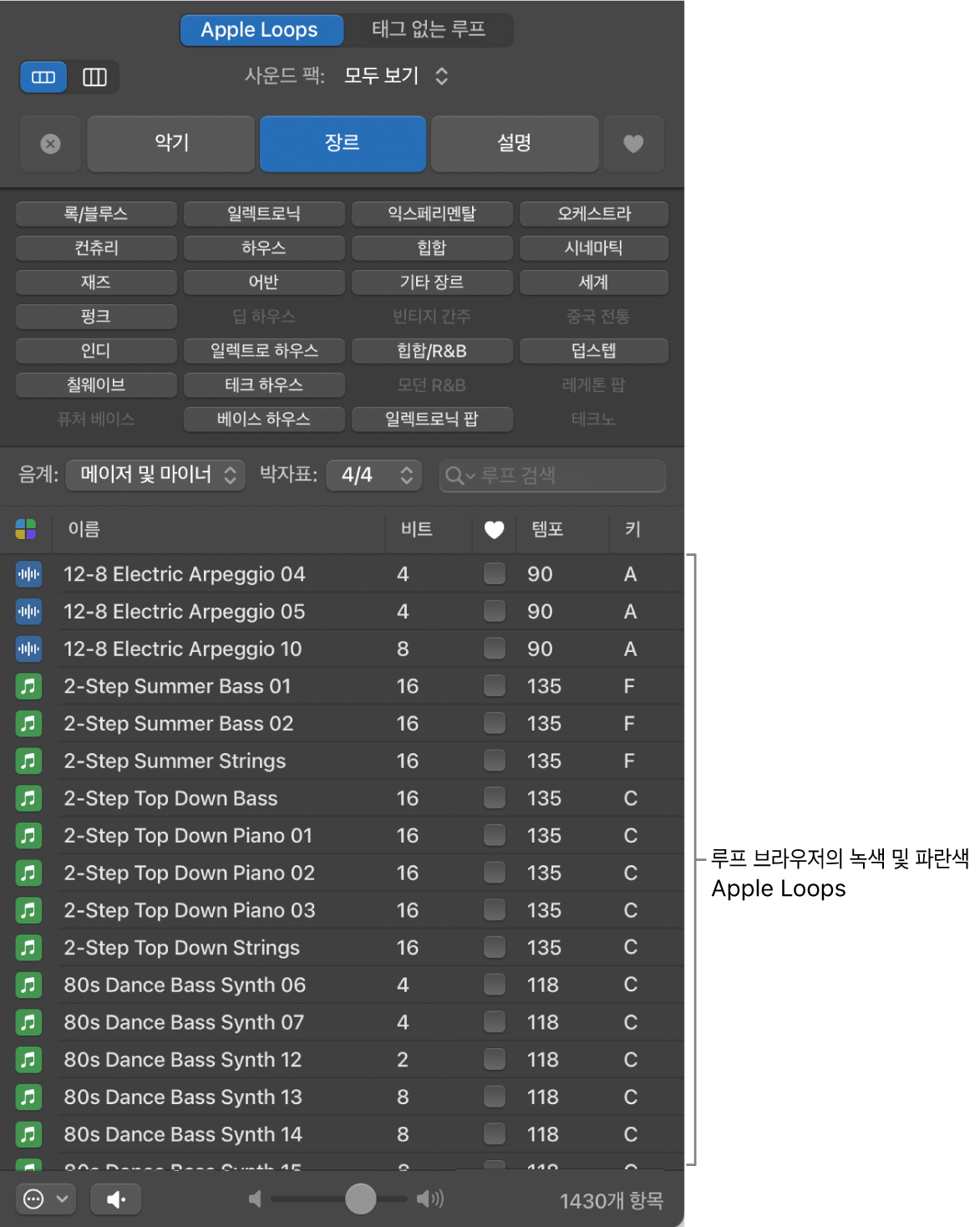Image resolution: width=980 pixels, height=1227 pixels.
Task: Filter by 힙합/R&B genre
Action: click(432, 351)
